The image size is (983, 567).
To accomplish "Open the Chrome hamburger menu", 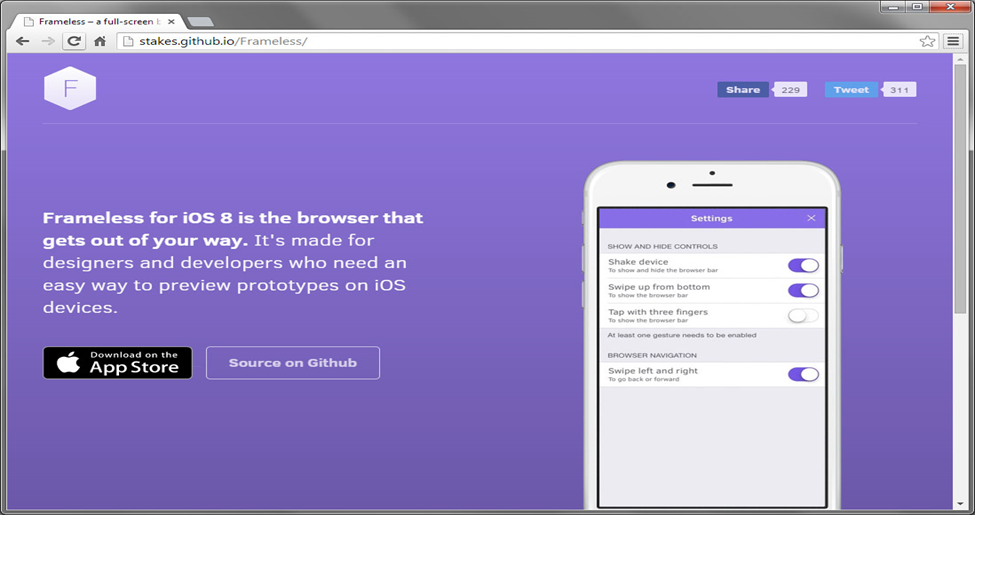I will tap(953, 41).
